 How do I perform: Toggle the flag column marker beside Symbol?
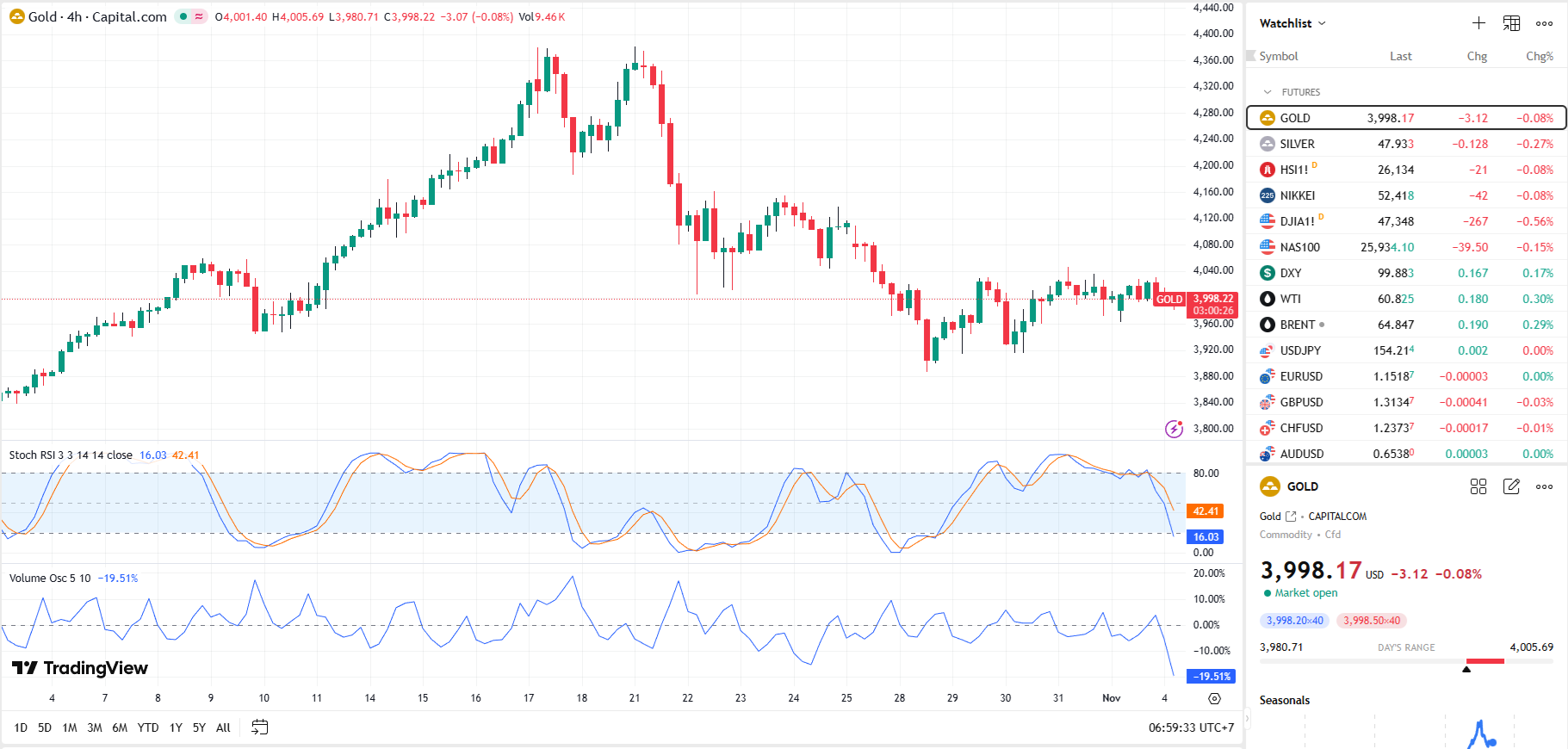click(1251, 56)
